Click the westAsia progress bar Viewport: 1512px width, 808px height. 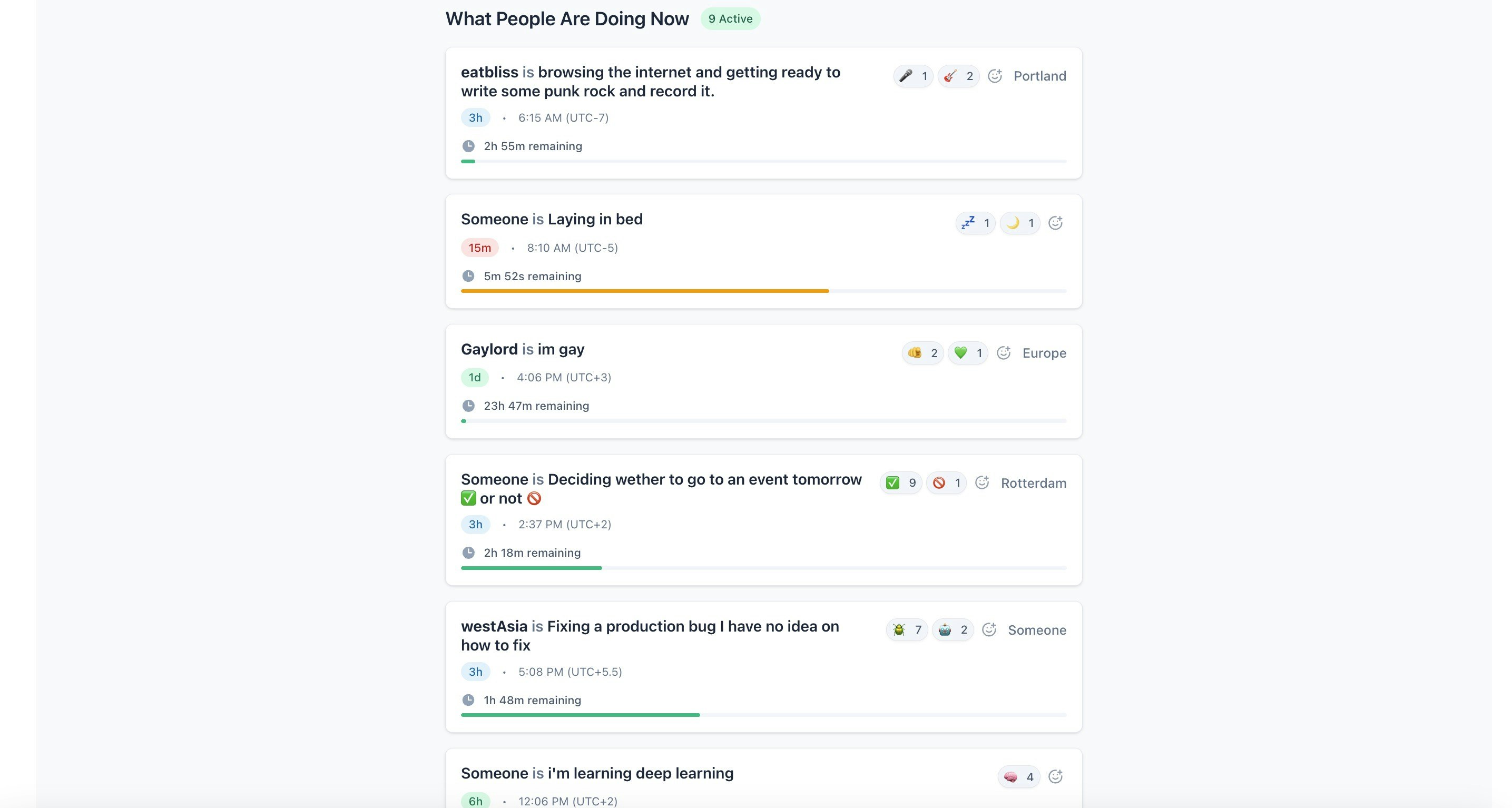(763, 715)
